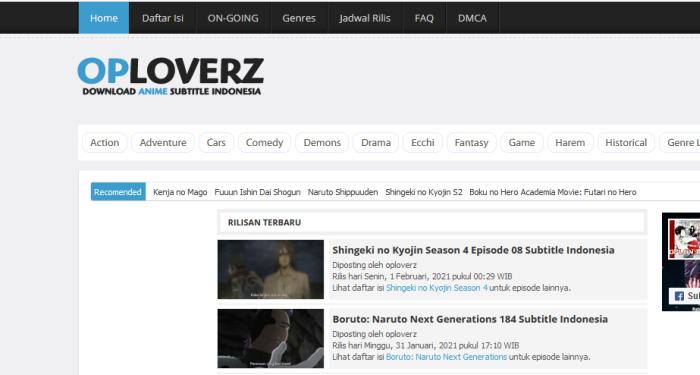The width and height of the screenshot is (700, 375).
Task: Select the Cars genre tag
Action: point(216,142)
